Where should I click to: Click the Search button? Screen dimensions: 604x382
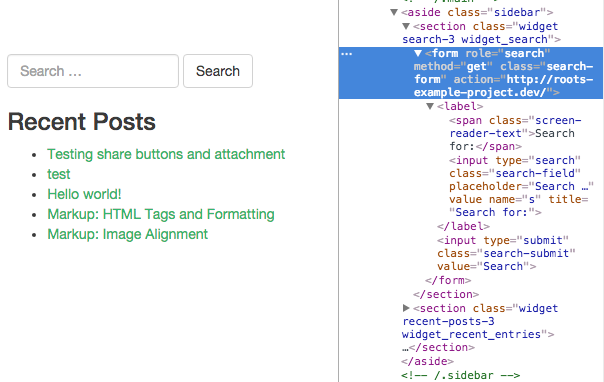[218, 71]
